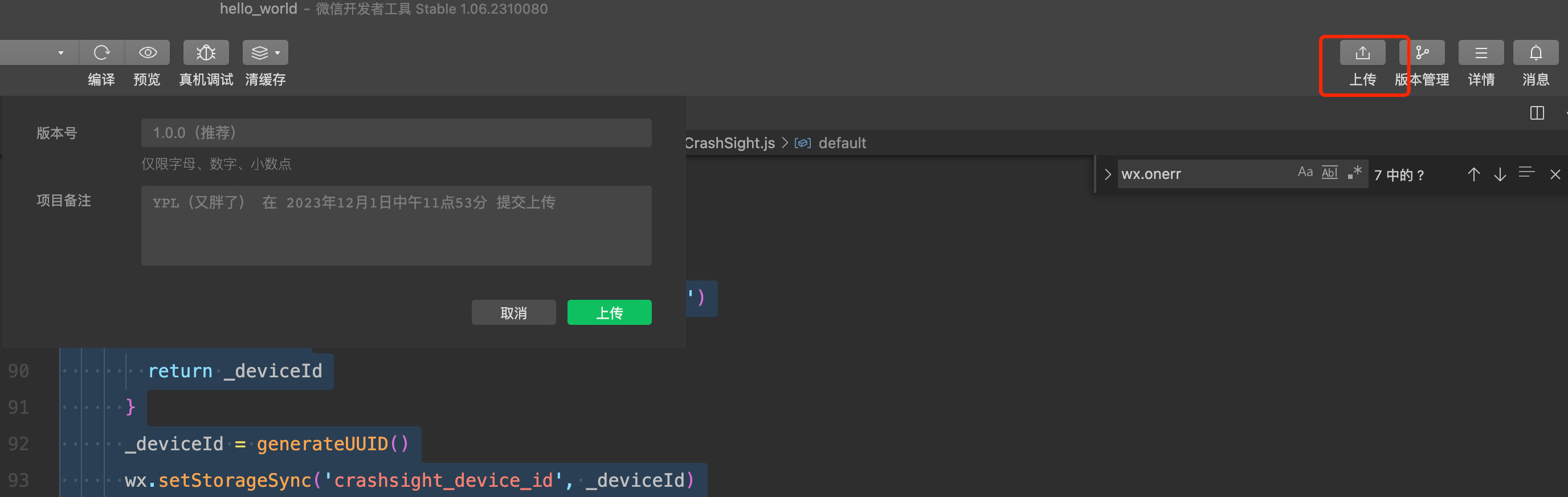The height and width of the screenshot is (497, 1568).
Task: Click the 项目备注 project remarks text area
Action: point(396,225)
